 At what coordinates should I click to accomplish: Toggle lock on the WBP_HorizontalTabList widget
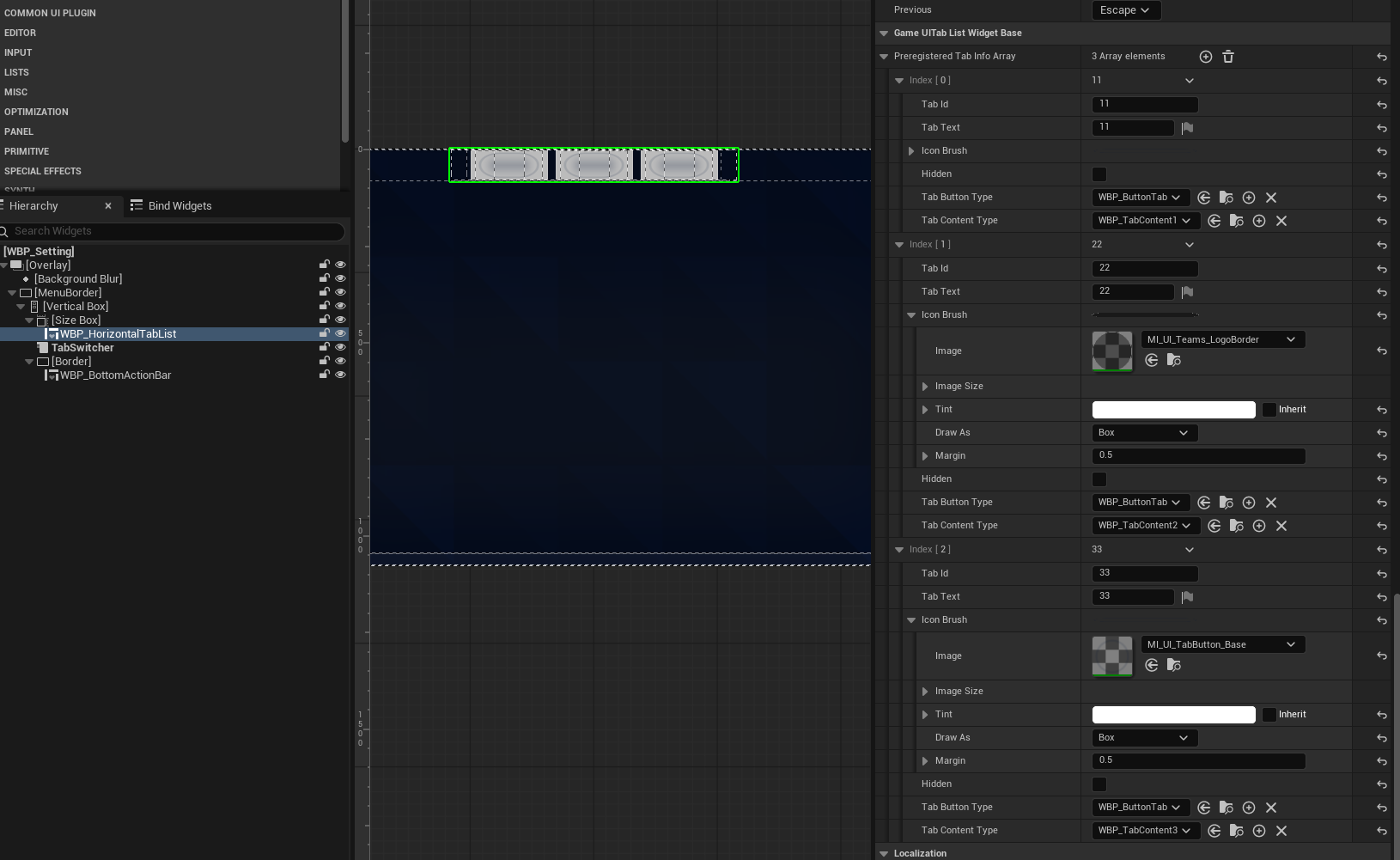(x=325, y=333)
